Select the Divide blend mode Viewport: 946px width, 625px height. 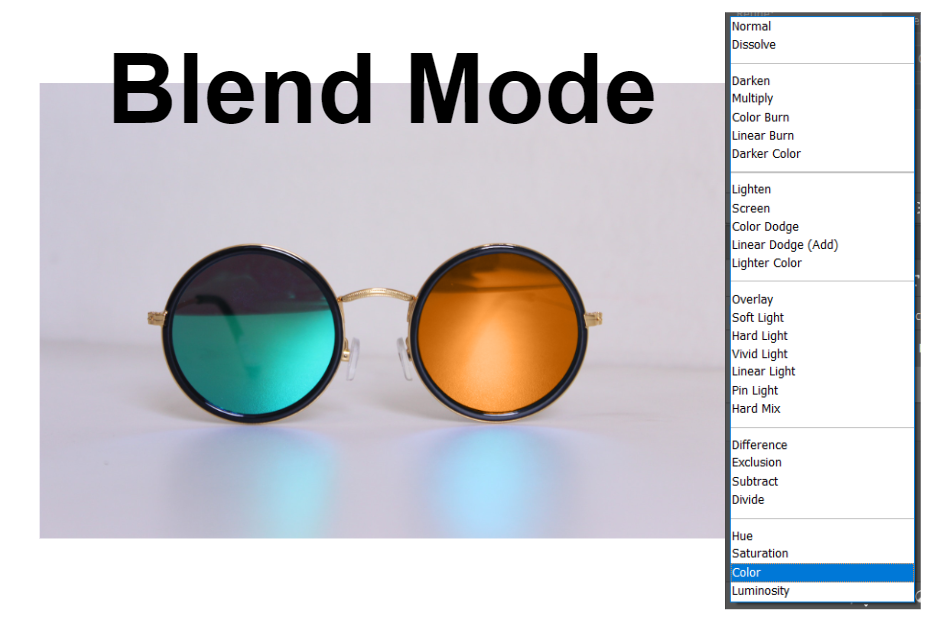[822, 500]
